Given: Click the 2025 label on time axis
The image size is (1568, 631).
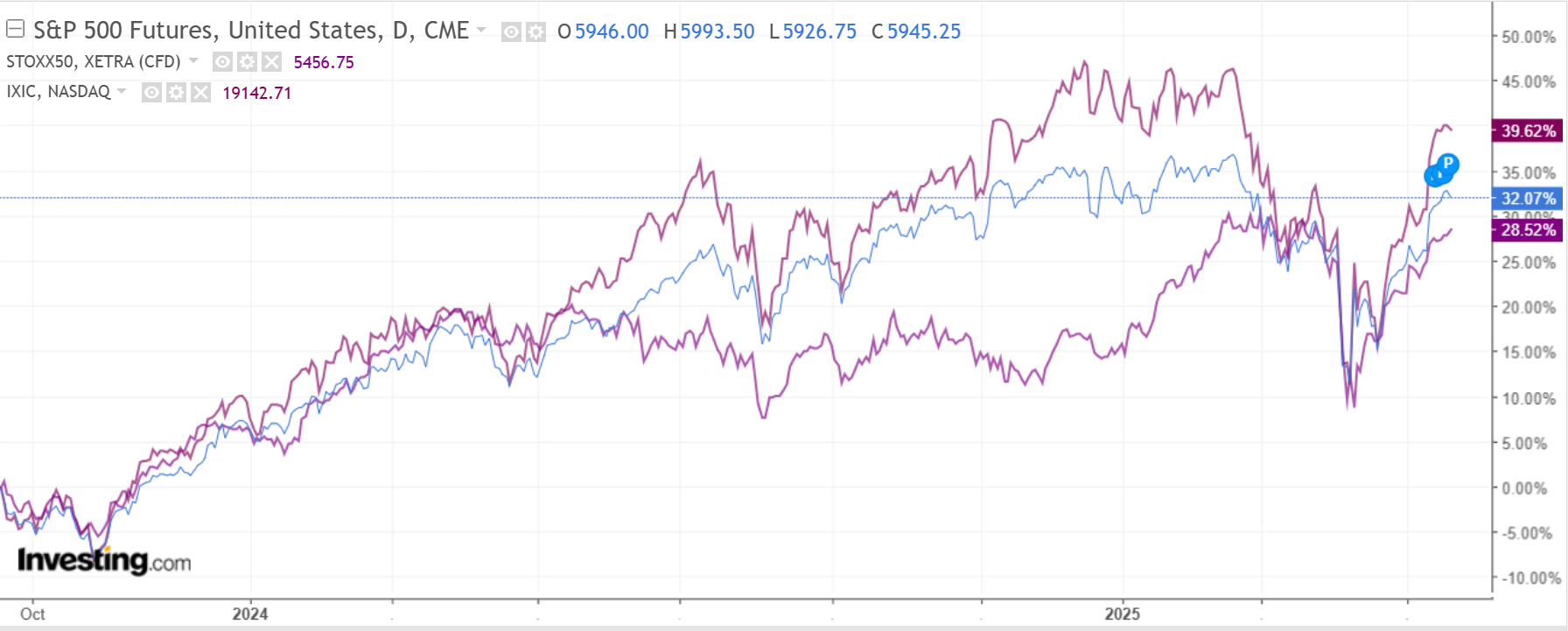Looking at the screenshot, I should pyautogui.click(x=1122, y=613).
